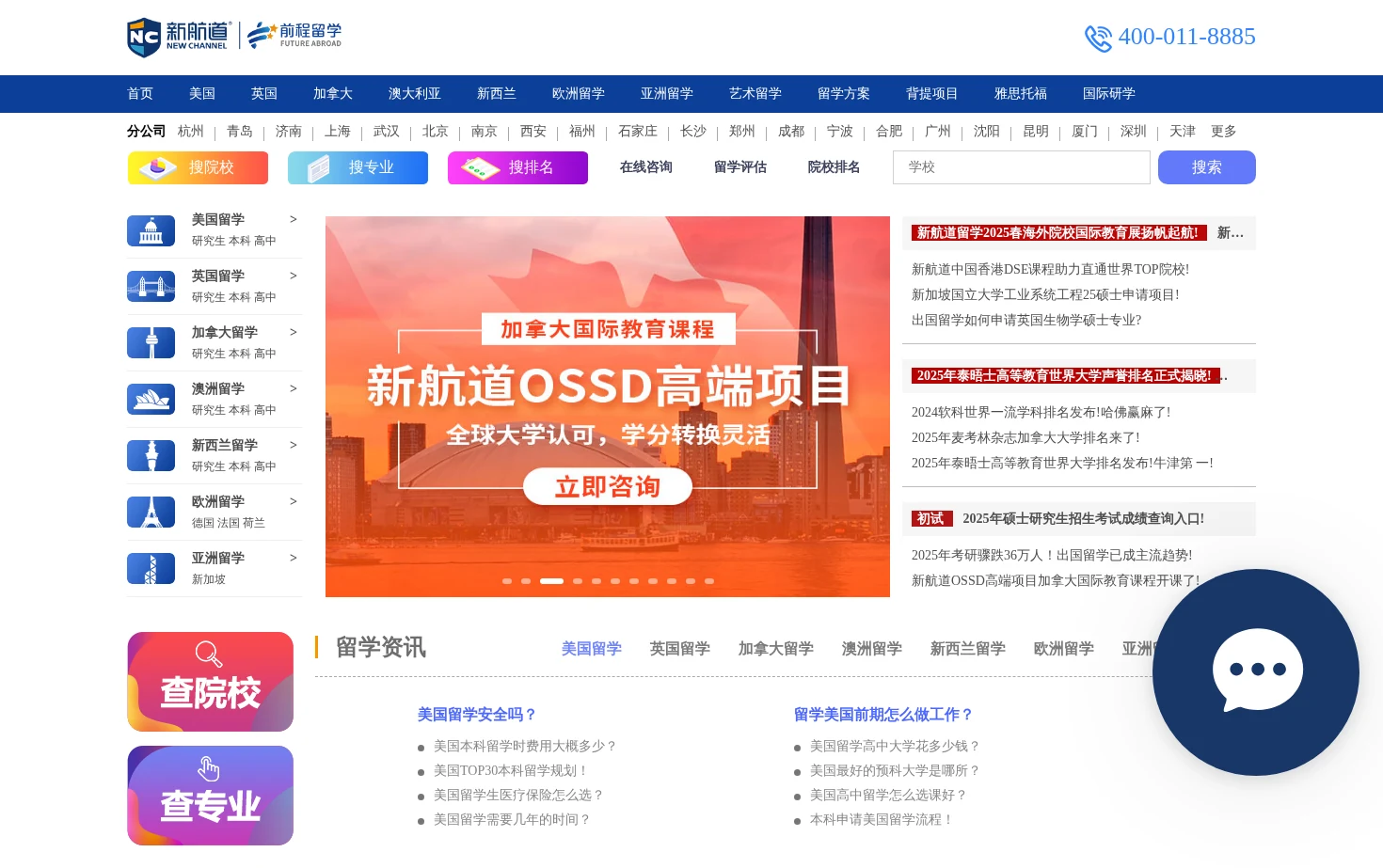Open the 澳大利亚 nav menu
Screen dimensions: 1383x868
(415, 94)
